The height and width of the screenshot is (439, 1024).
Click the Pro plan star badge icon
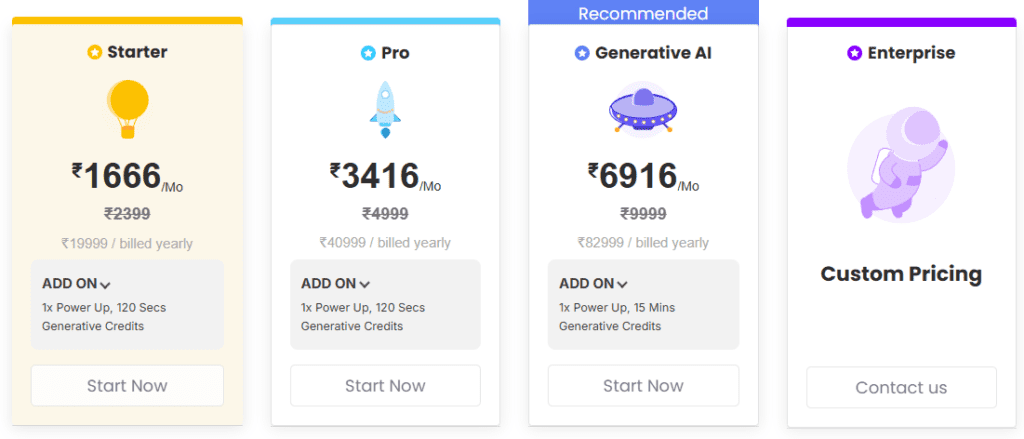tap(368, 53)
